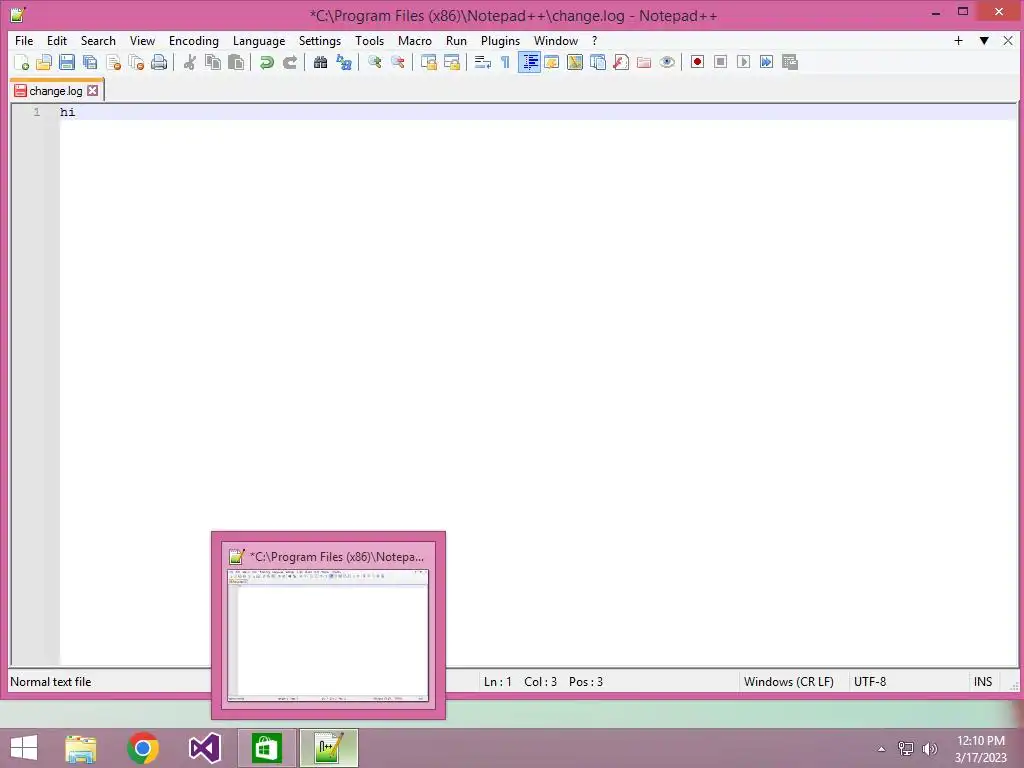Click the Windows (CR LF) status field

coord(788,682)
